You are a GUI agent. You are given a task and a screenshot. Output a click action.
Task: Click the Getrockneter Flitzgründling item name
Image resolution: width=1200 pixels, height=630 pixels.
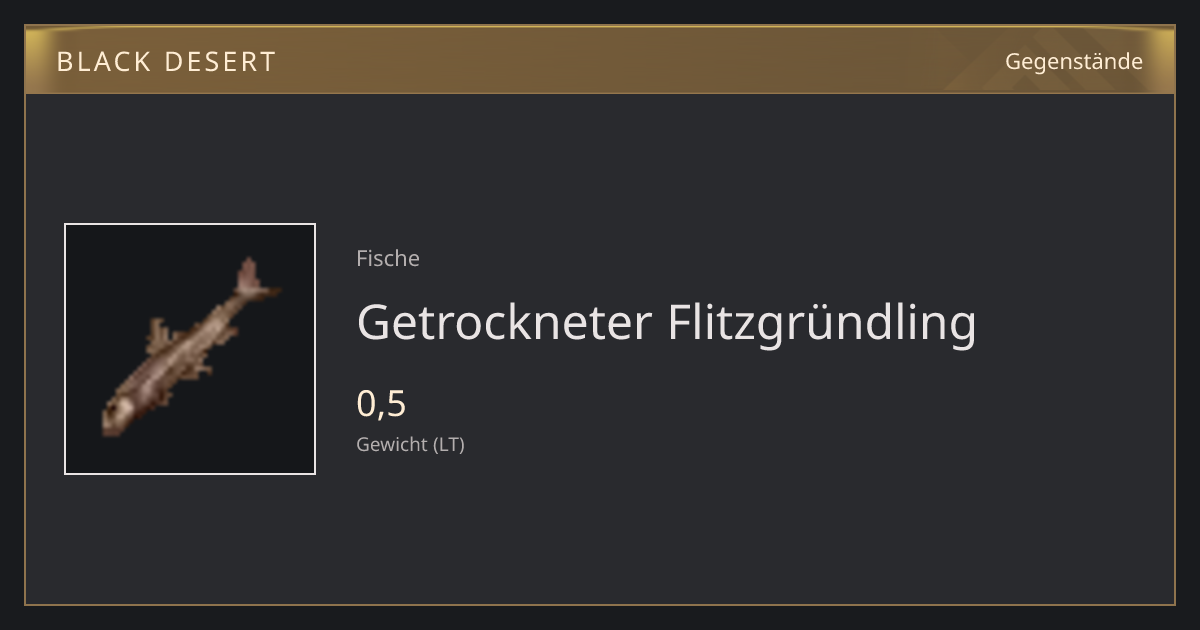click(666, 322)
